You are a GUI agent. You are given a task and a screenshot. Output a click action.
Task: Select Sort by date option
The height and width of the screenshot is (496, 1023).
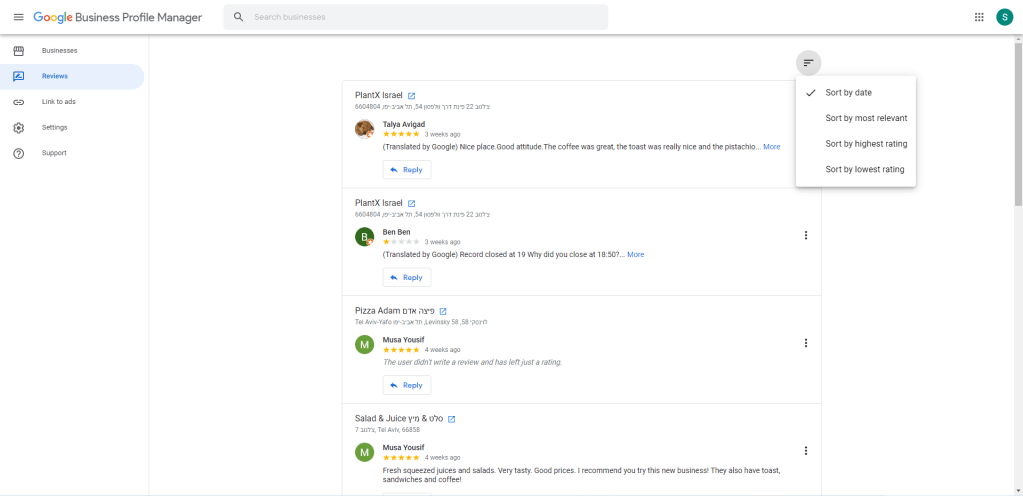click(x=848, y=93)
